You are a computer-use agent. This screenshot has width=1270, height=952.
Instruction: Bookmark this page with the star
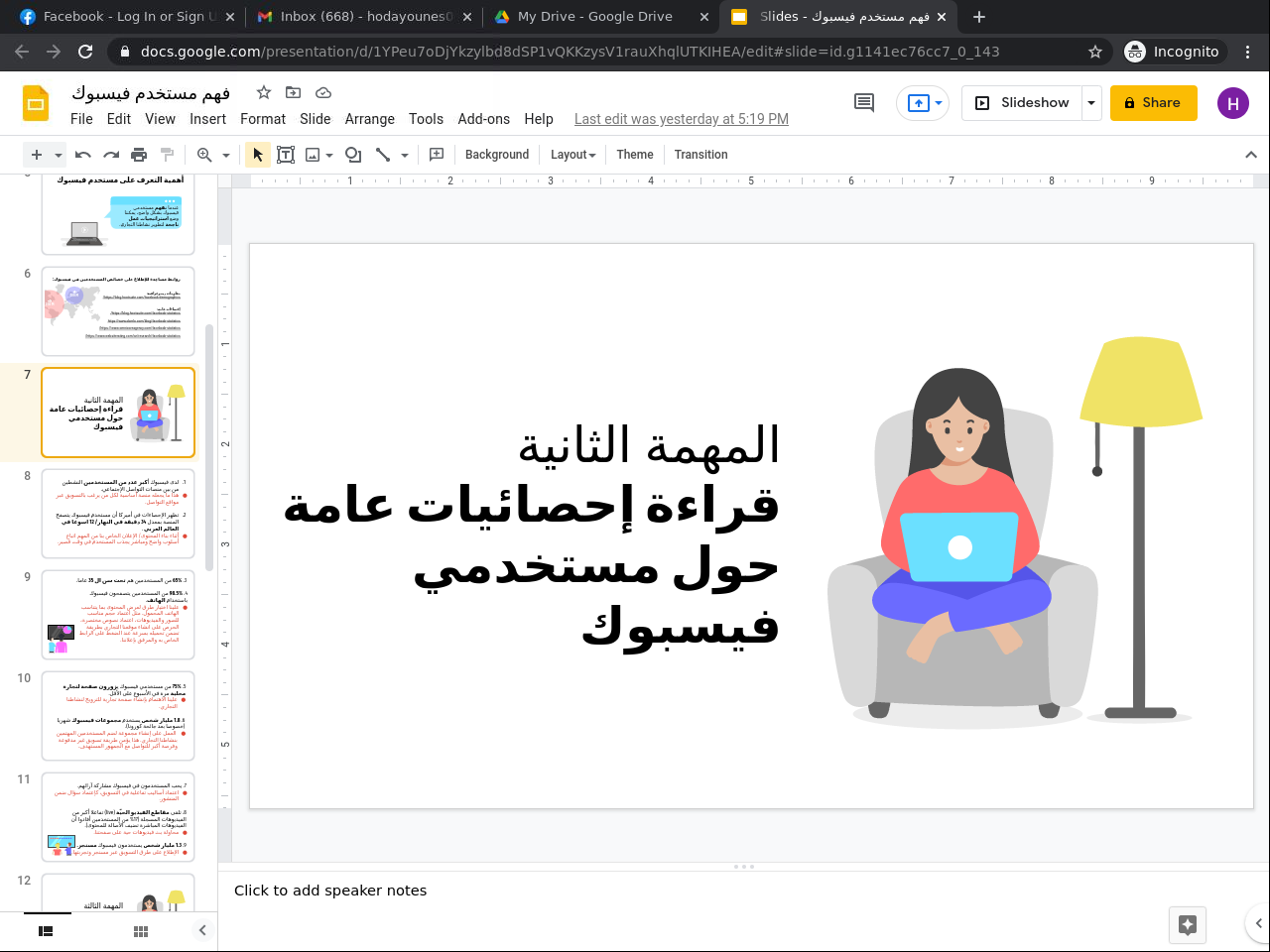[1095, 52]
